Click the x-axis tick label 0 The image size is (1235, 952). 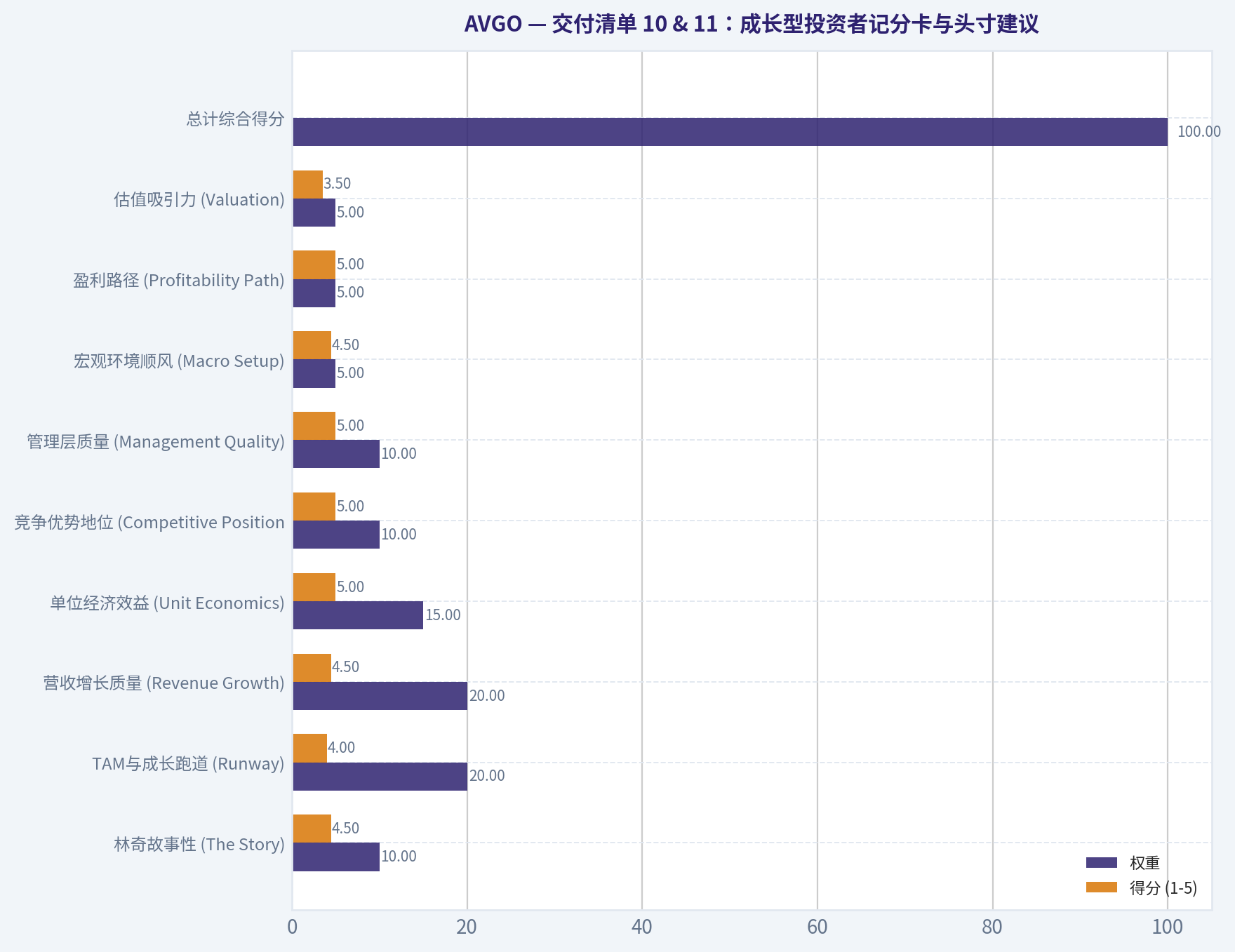293,927
